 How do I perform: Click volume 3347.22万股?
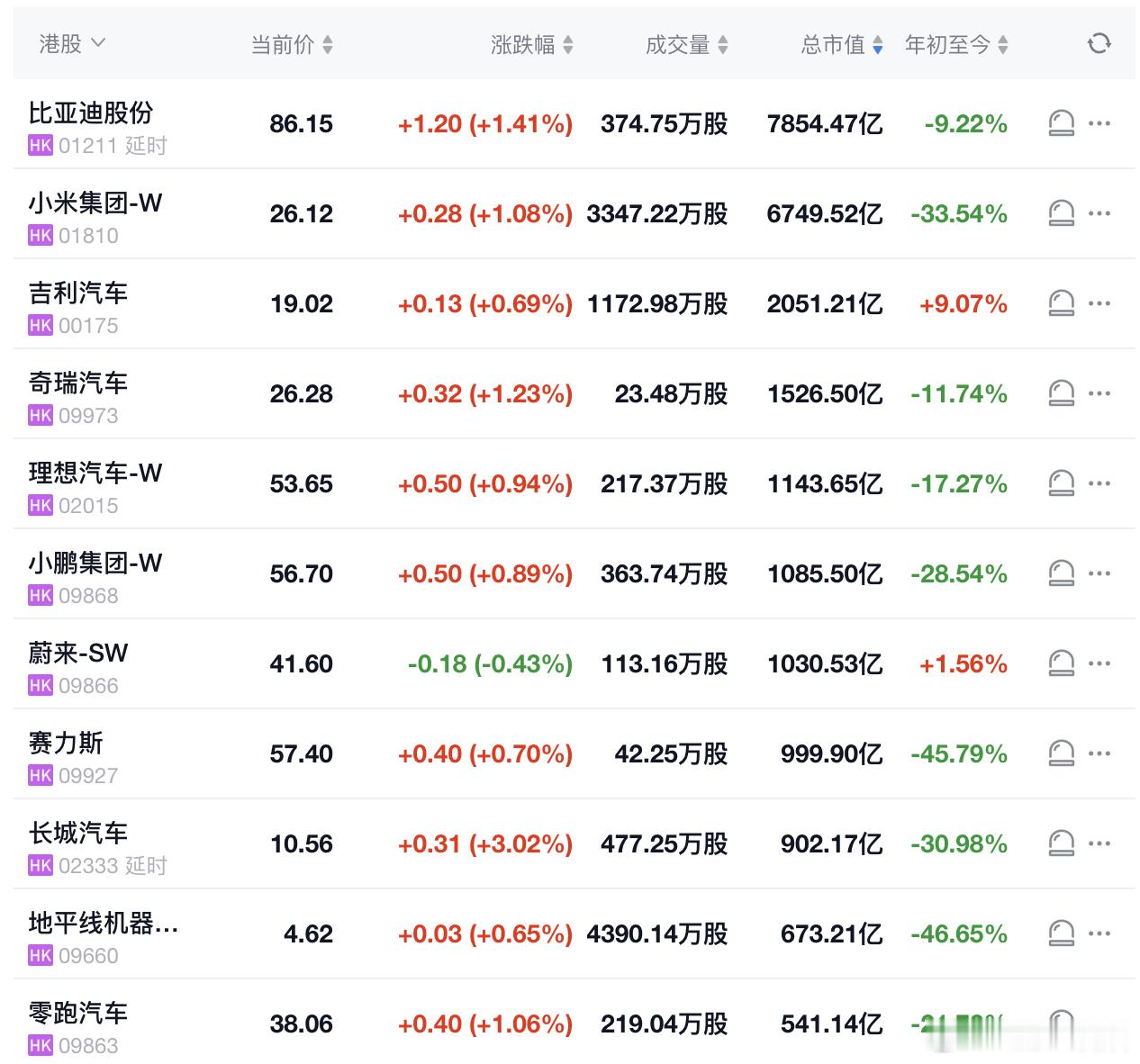pyautogui.click(x=657, y=213)
